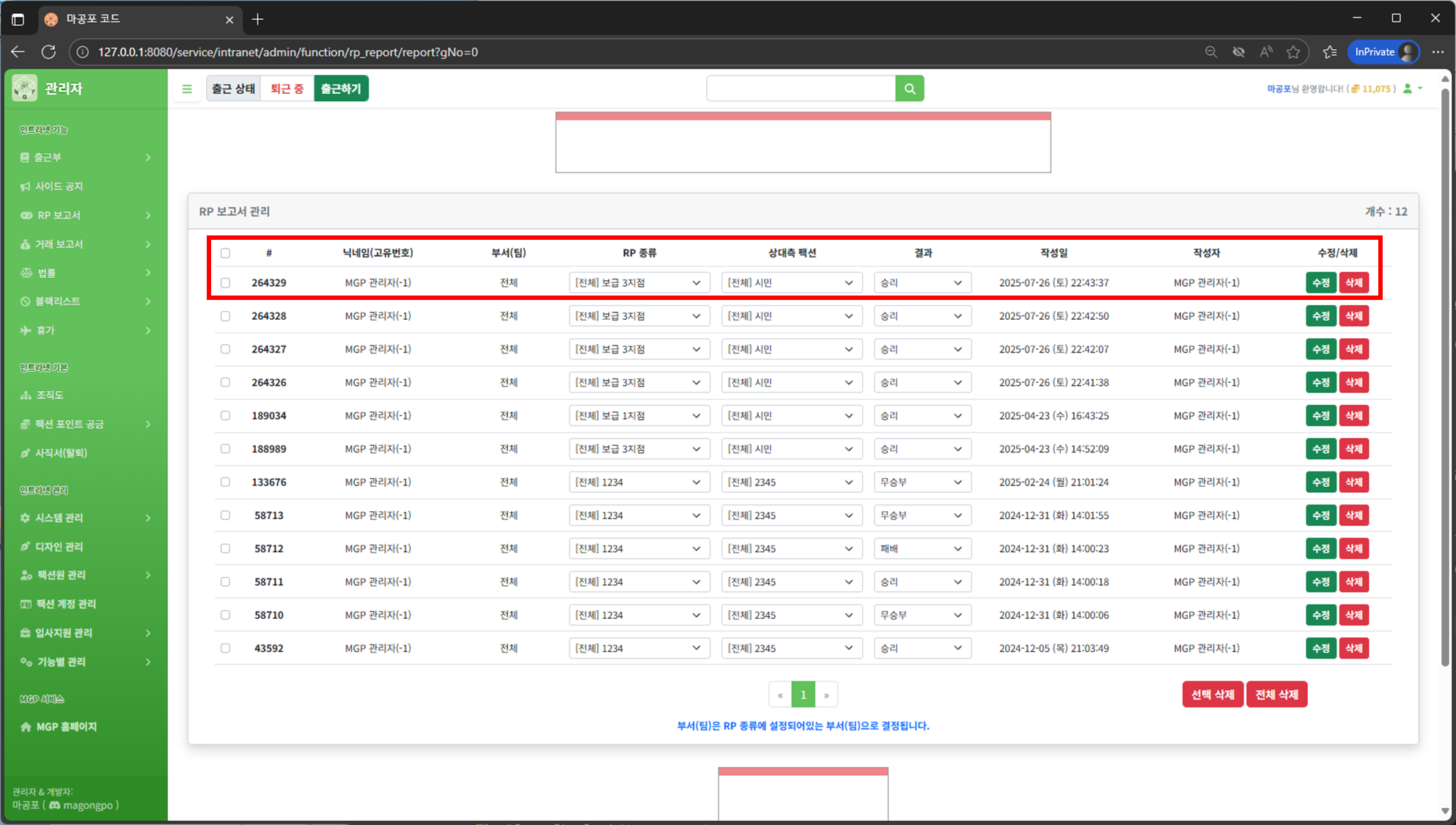Click the 퇴근 중 status label
The image size is (1456, 825).
pyautogui.click(x=287, y=89)
